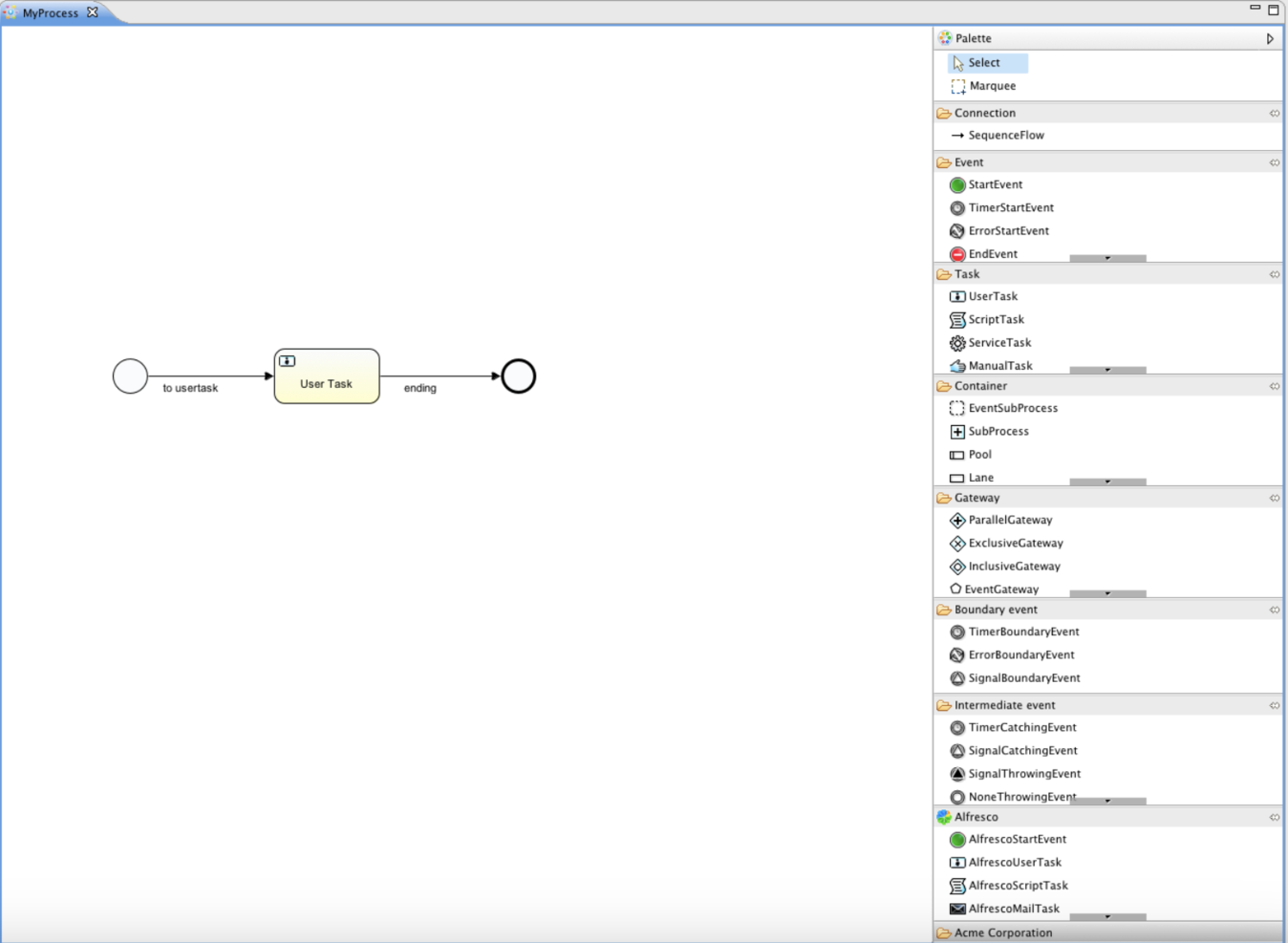Choose the Pool container tool
This screenshot has height=943, width=1288.
(x=971, y=454)
